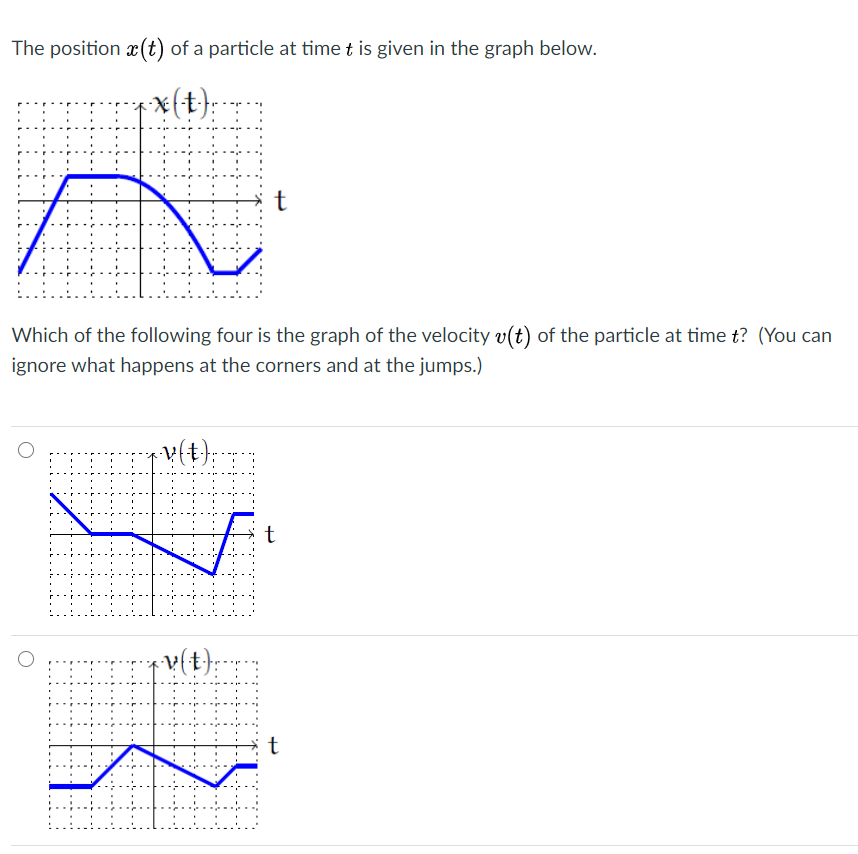Click the t axis label of the second velocity graph
Screen dimensions: 858x854
coord(272,745)
